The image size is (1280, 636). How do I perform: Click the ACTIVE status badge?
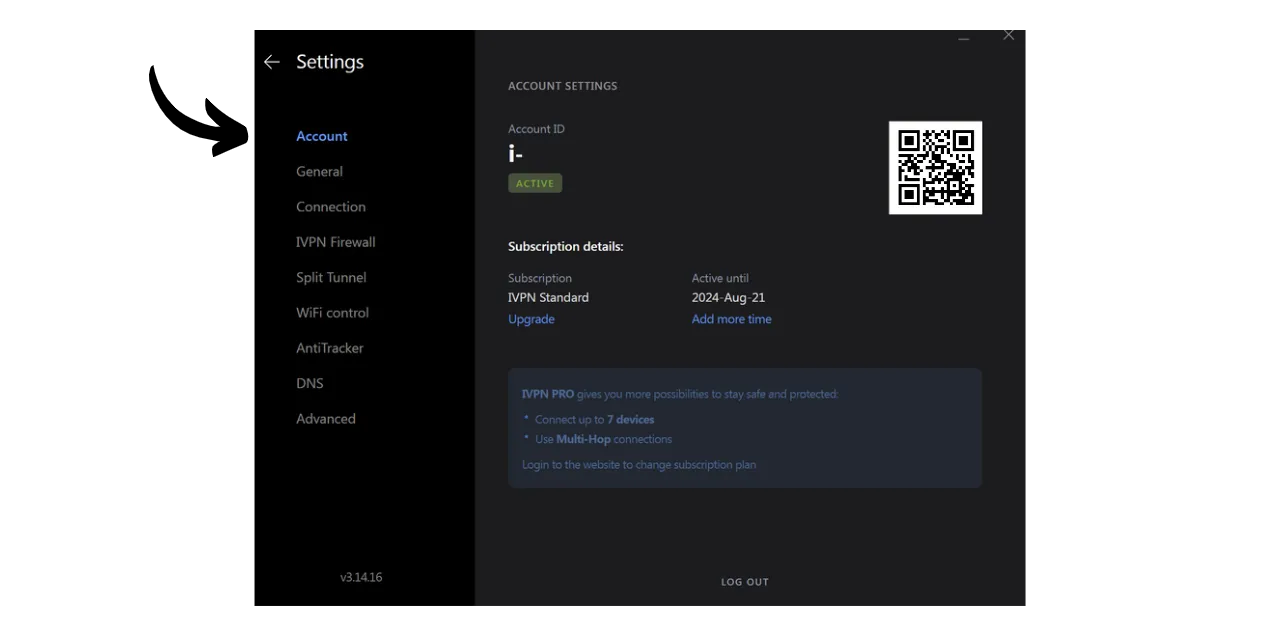click(x=535, y=184)
